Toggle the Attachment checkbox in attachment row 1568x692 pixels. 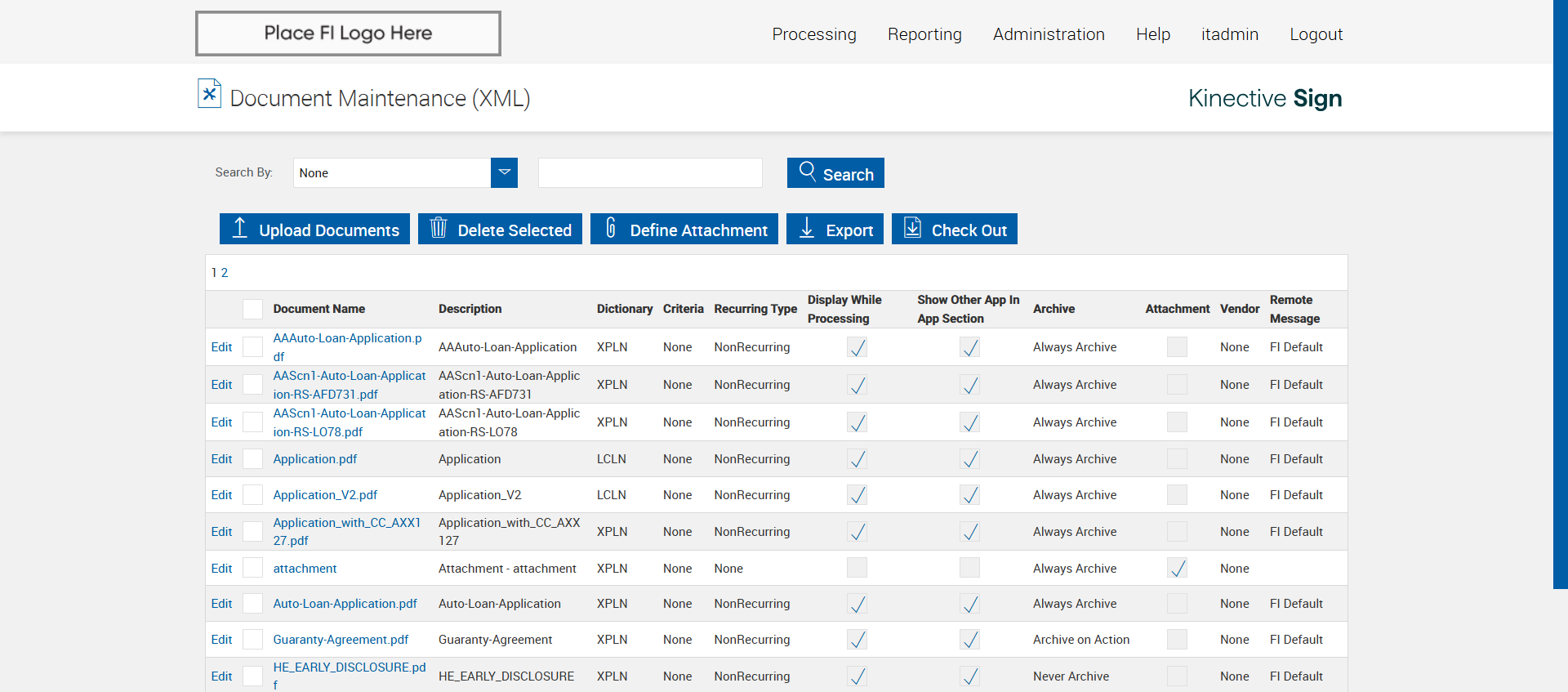1177,568
